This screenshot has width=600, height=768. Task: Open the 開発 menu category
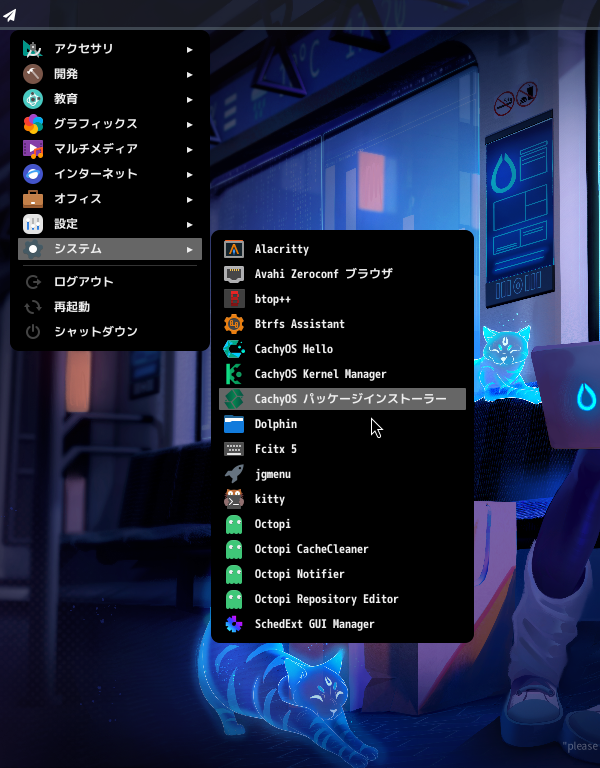(x=110, y=74)
